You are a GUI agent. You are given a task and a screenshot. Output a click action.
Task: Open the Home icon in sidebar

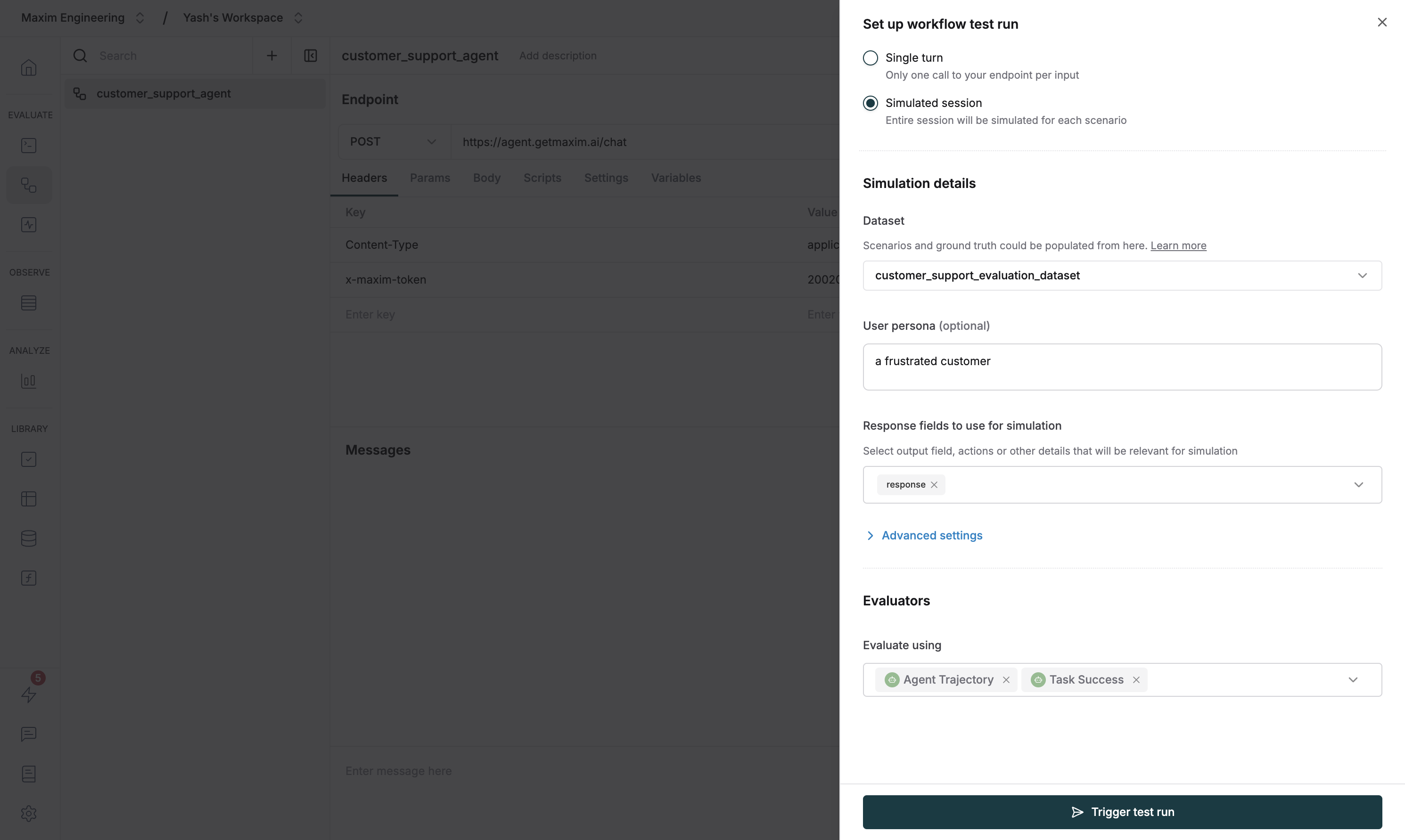[x=29, y=67]
